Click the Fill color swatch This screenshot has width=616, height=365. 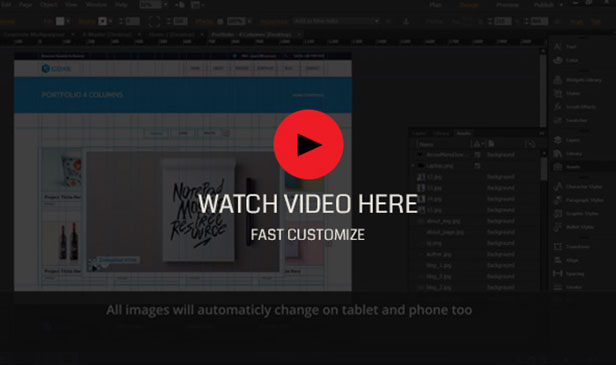[x=60, y=21]
